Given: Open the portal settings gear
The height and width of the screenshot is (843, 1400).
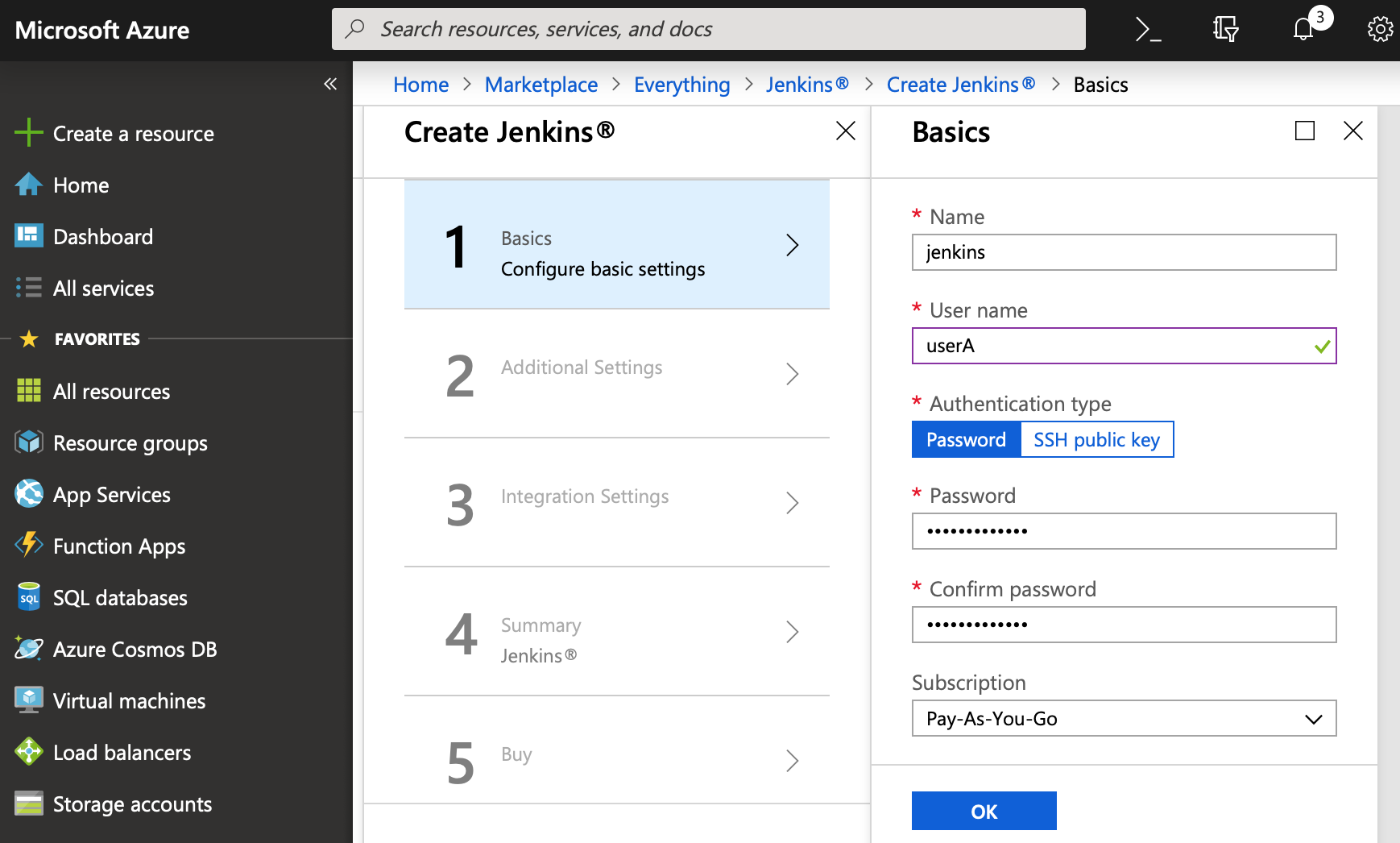Looking at the screenshot, I should pos(1380,30).
